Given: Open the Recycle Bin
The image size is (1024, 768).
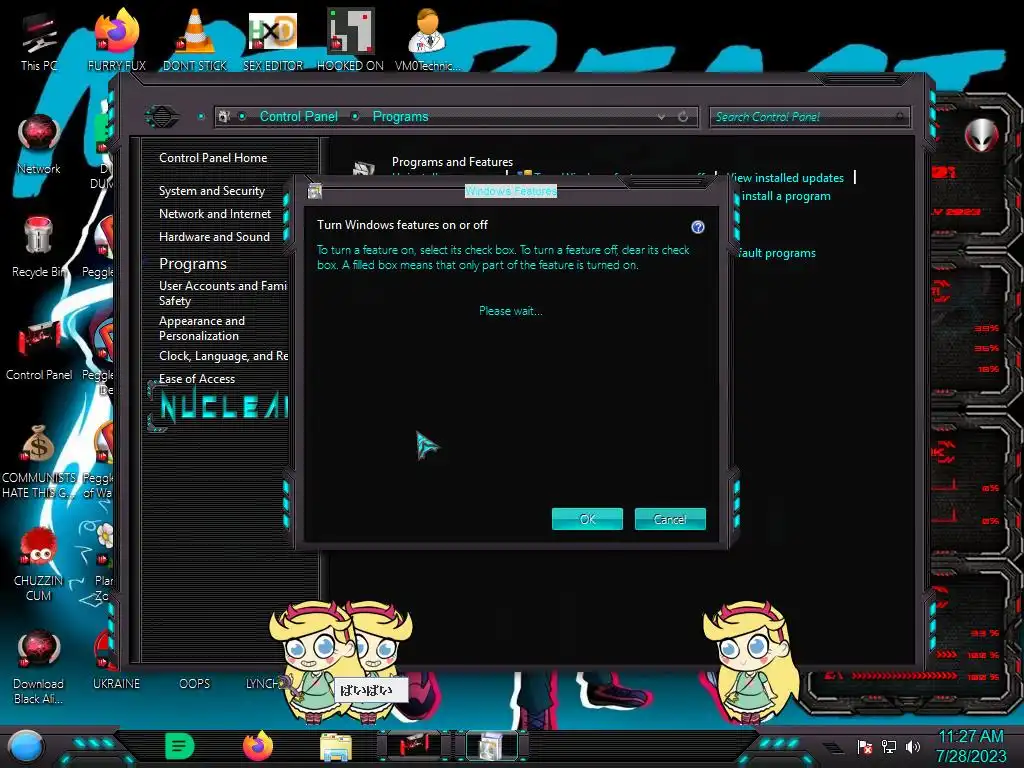Looking at the screenshot, I should (39, 247).
